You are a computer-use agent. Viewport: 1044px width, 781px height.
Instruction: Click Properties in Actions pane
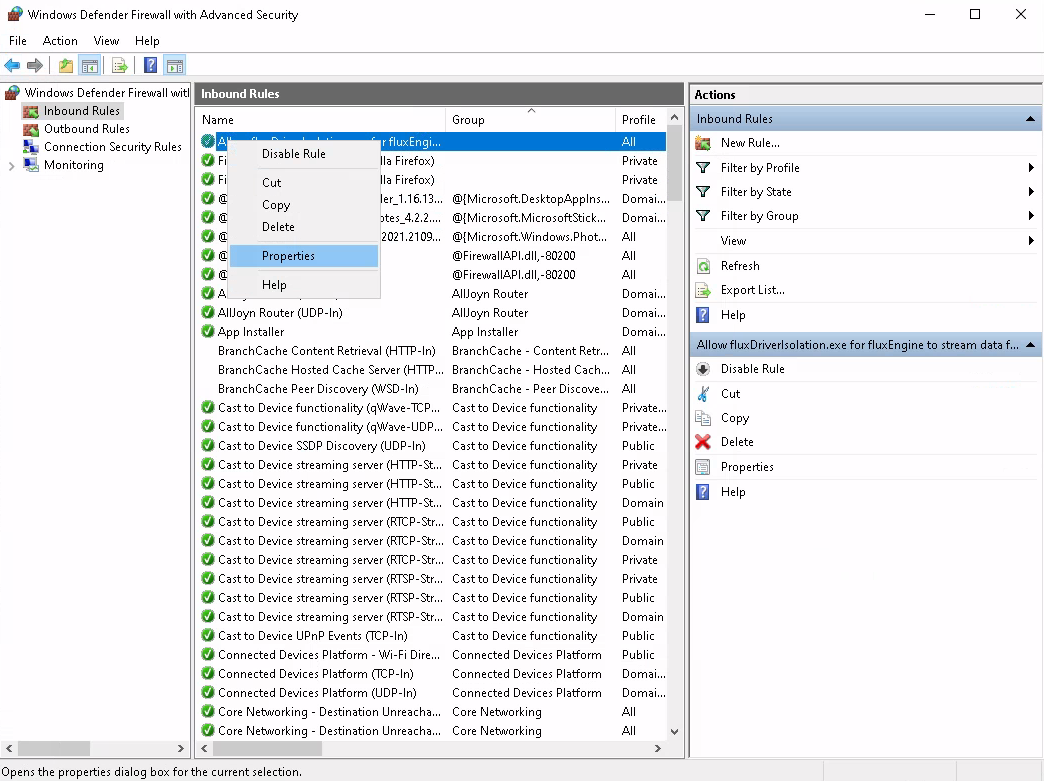[x=747, y=467]
